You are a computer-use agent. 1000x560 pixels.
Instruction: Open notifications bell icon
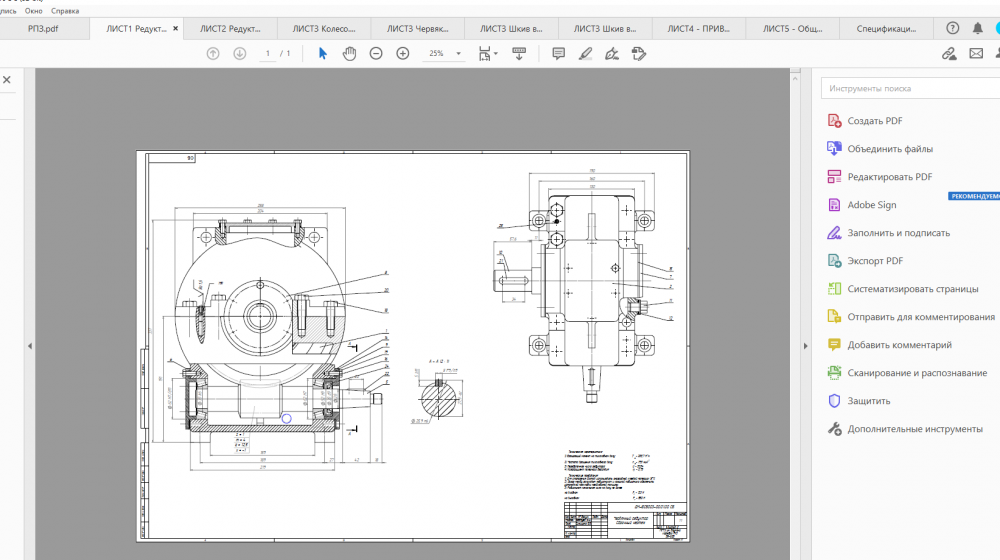click(978, 28)
